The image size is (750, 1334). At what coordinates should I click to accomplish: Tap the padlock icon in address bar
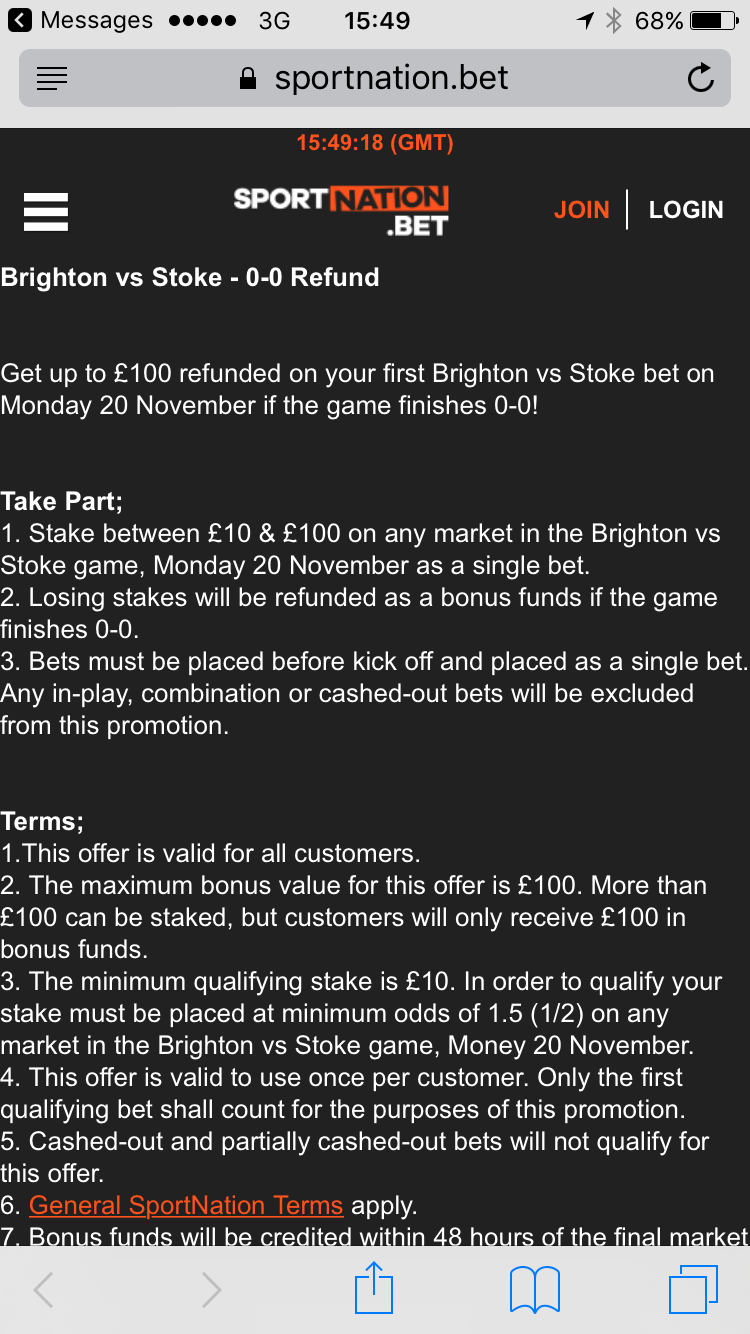[249, 78]
